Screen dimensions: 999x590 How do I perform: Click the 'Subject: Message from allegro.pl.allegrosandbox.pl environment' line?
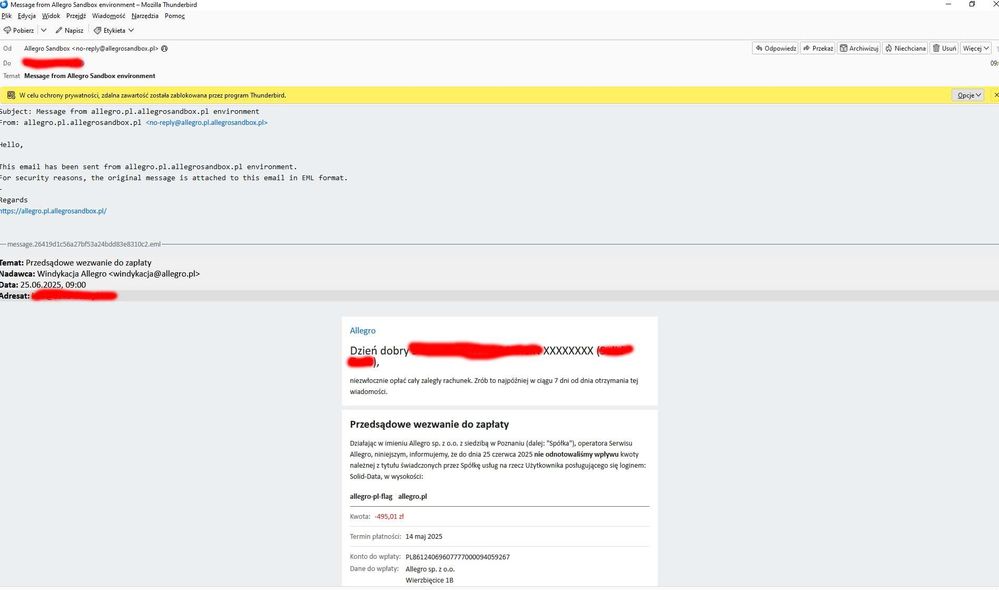(129, 112)
